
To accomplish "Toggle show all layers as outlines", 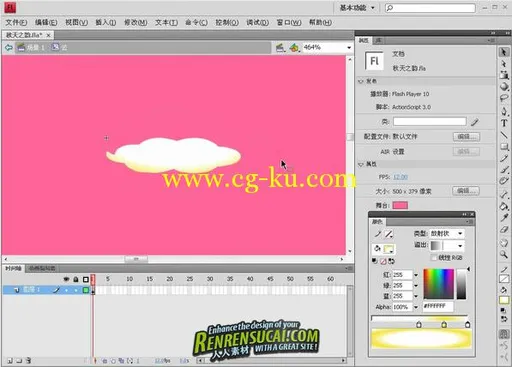I will click(x=86, y=279).
